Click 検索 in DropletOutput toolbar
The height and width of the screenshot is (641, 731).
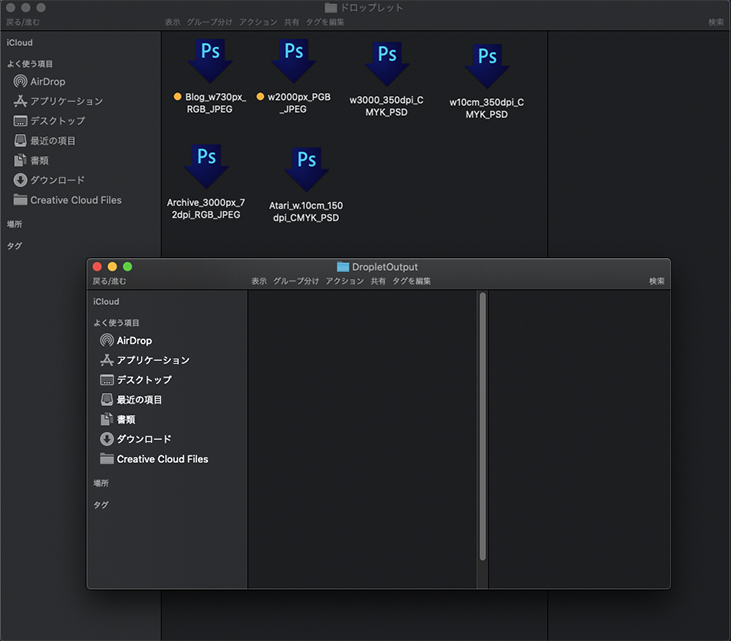pos(657,281)
